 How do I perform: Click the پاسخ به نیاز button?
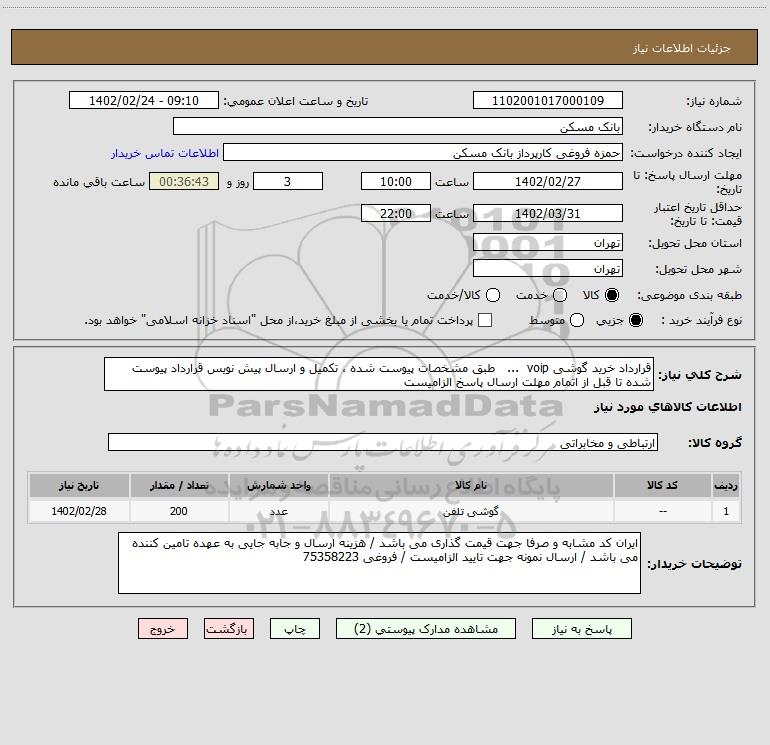point(582,629)
